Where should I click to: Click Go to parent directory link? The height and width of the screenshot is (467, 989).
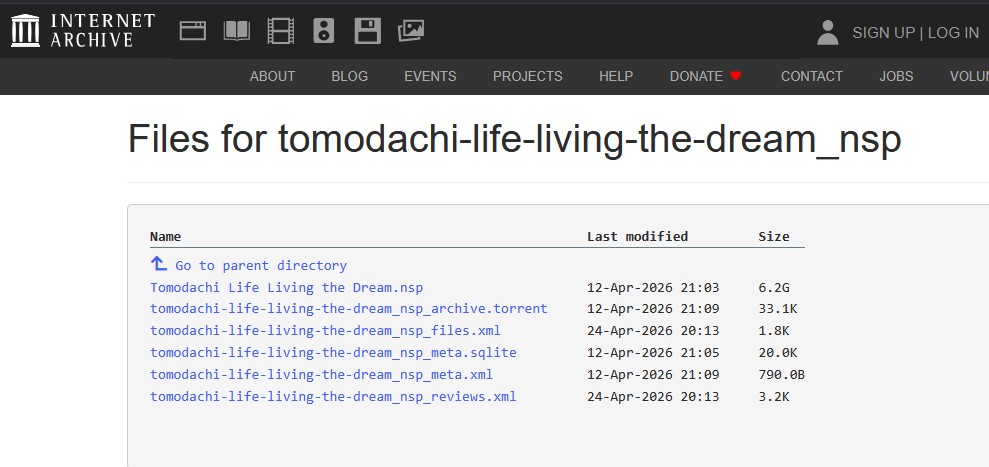pos(261,266)
